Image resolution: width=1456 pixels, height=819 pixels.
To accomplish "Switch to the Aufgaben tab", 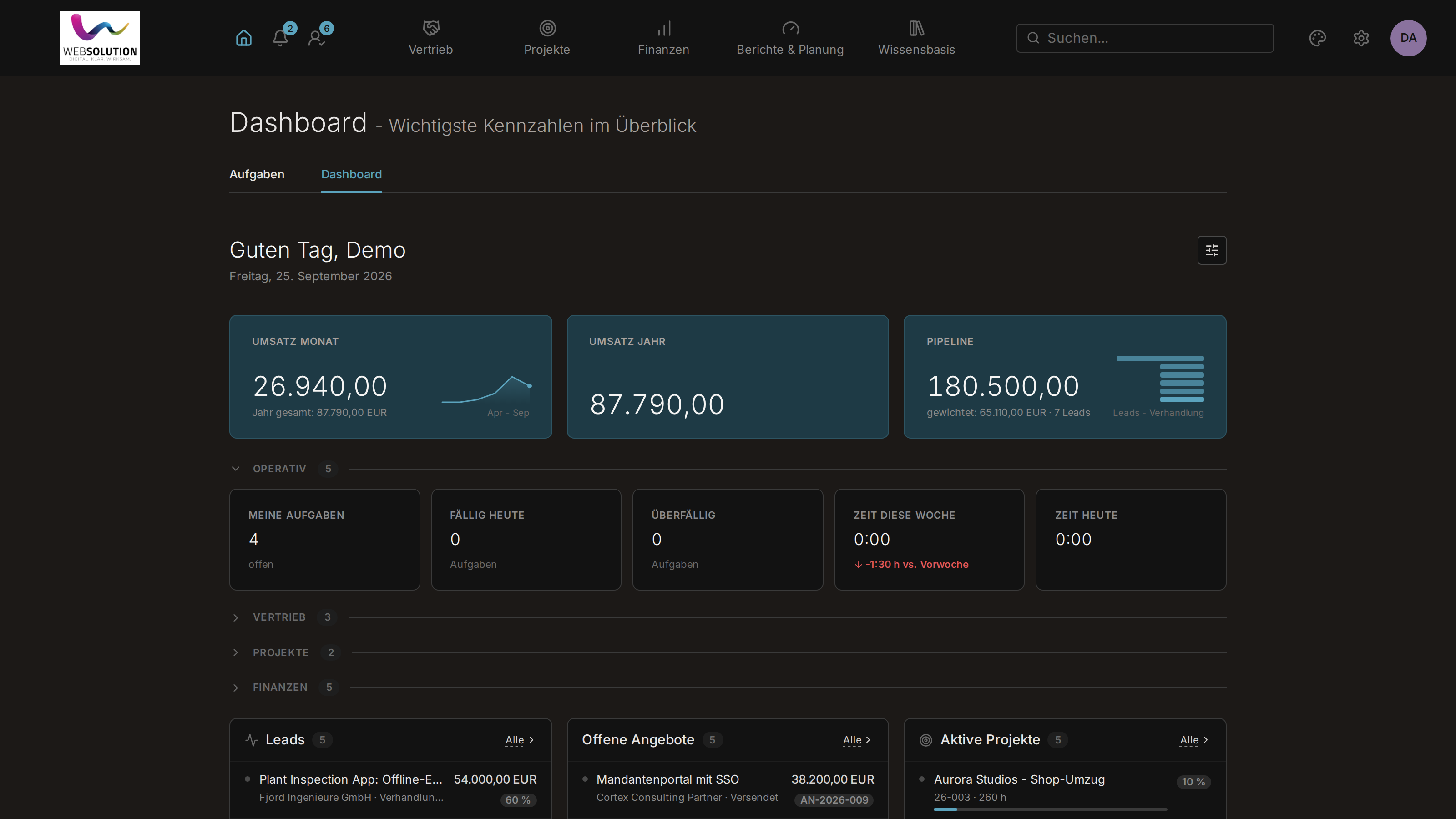I will 257,174.
